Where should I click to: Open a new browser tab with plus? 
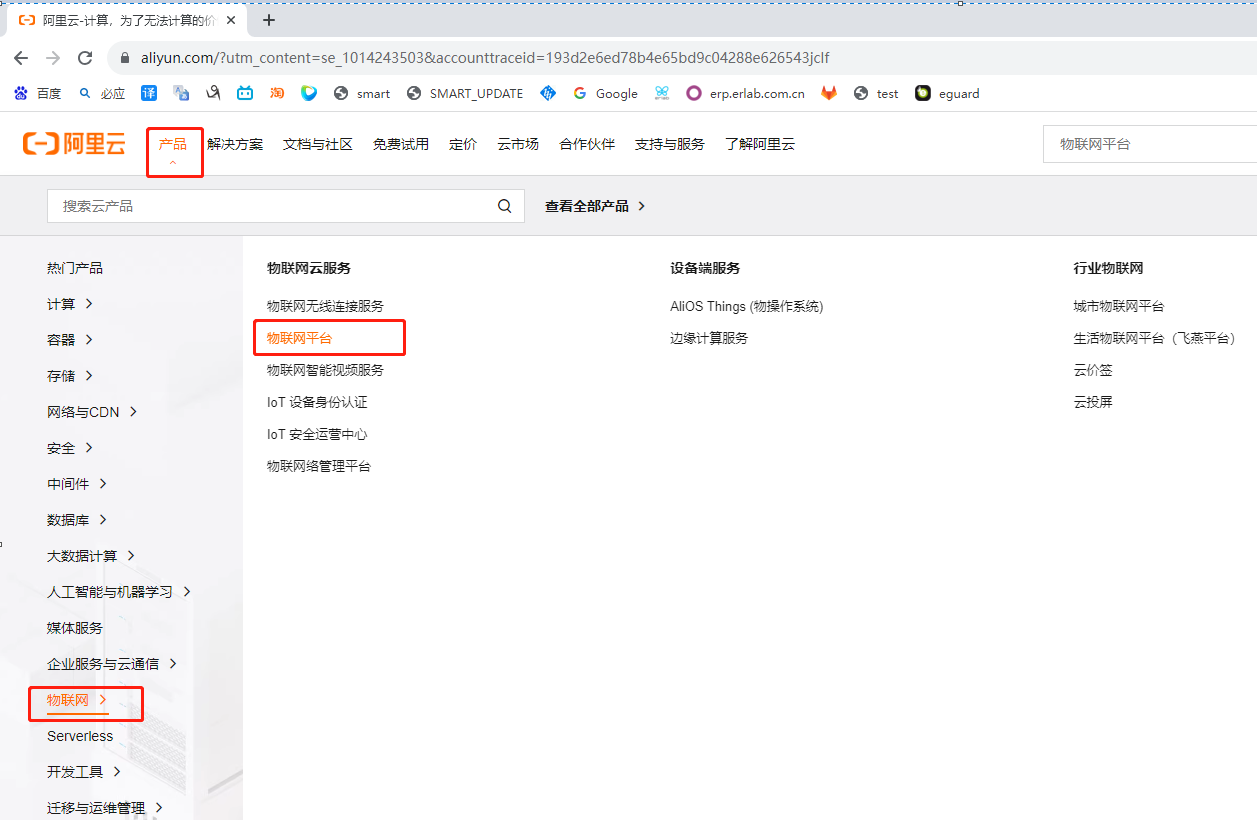click(x=268, y=20)
